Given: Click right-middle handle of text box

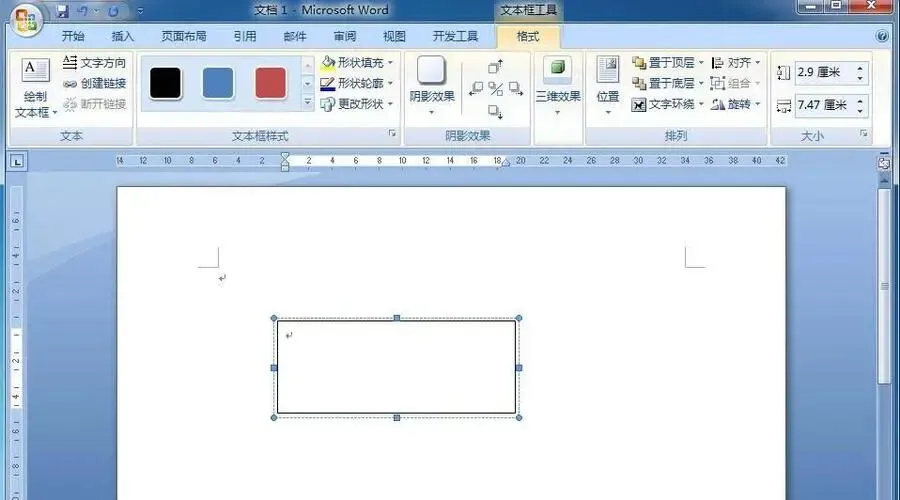Looking at the screenshot, I should (519, 368).
